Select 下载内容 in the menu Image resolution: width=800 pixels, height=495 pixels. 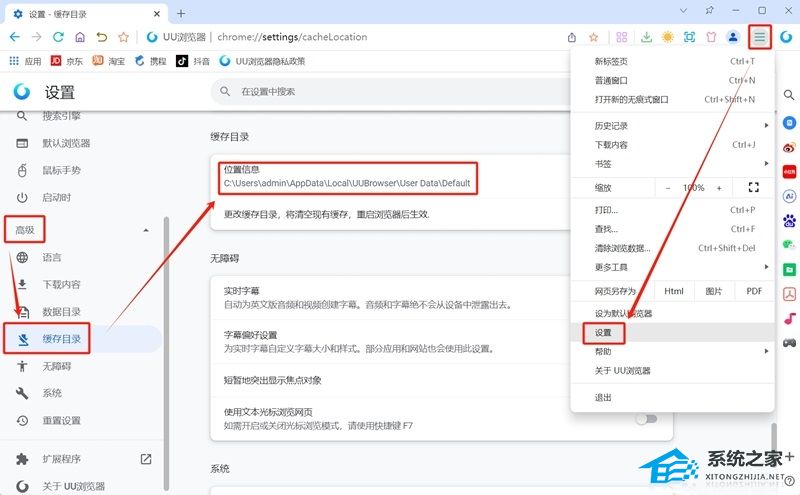click(x=672, y=145)
